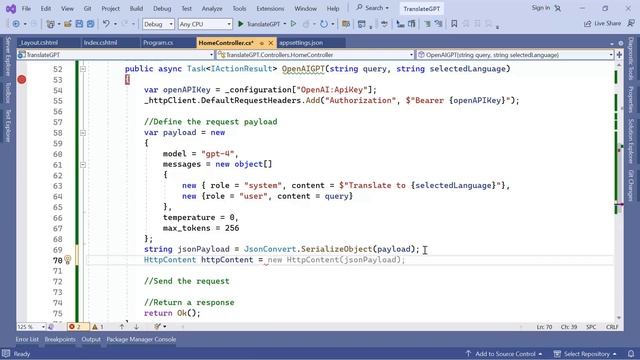Go to previous issue with up arrow
This screenshot has width=640, height=360.
click(x=122, y=327)
